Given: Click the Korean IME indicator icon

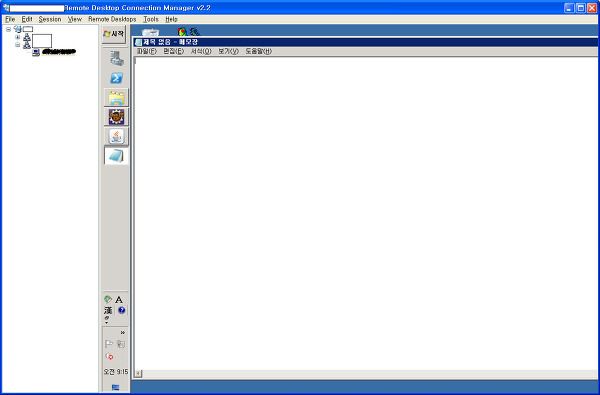Looking at the screenshot, I should tap(108, 299).
